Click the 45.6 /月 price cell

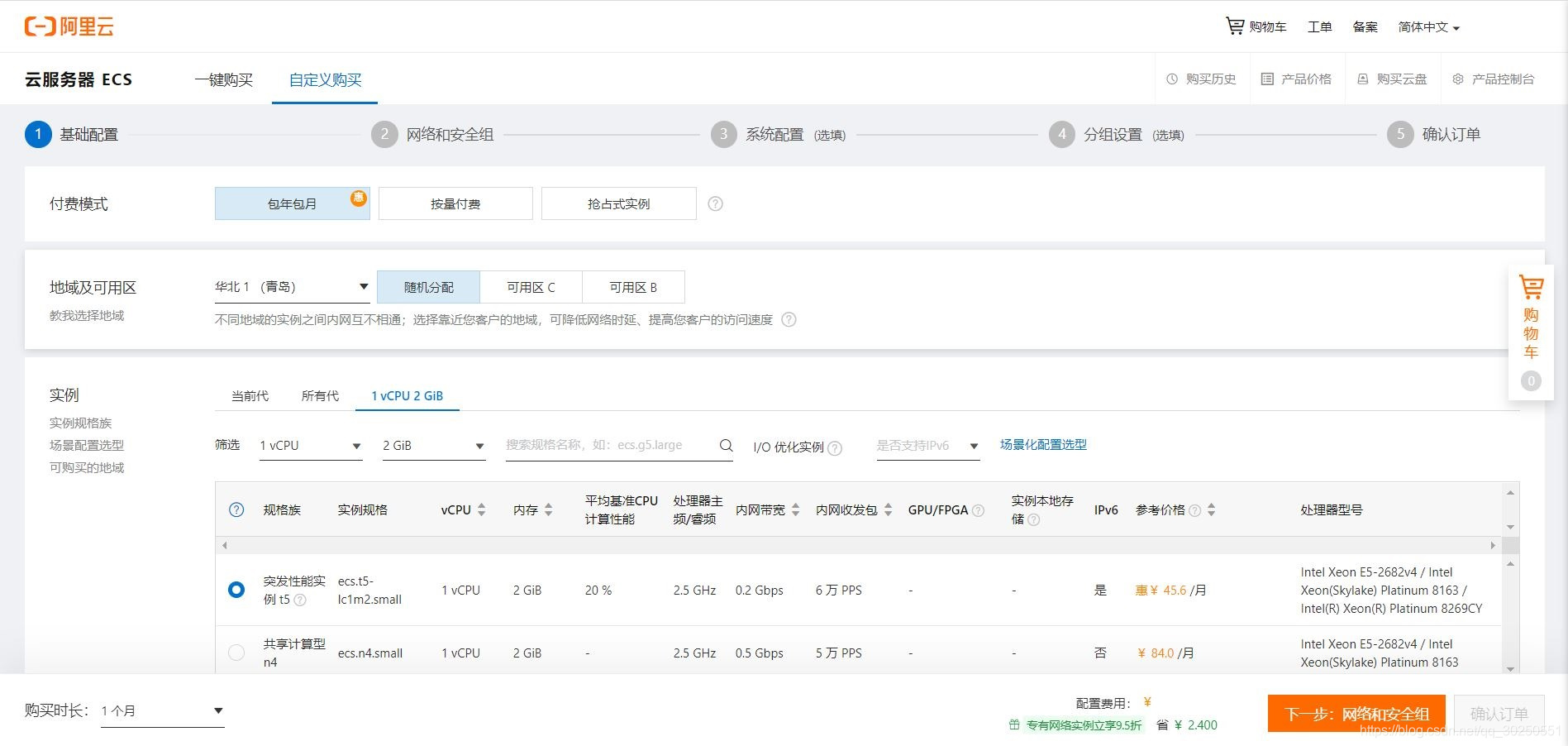(x=1170, y=591)
